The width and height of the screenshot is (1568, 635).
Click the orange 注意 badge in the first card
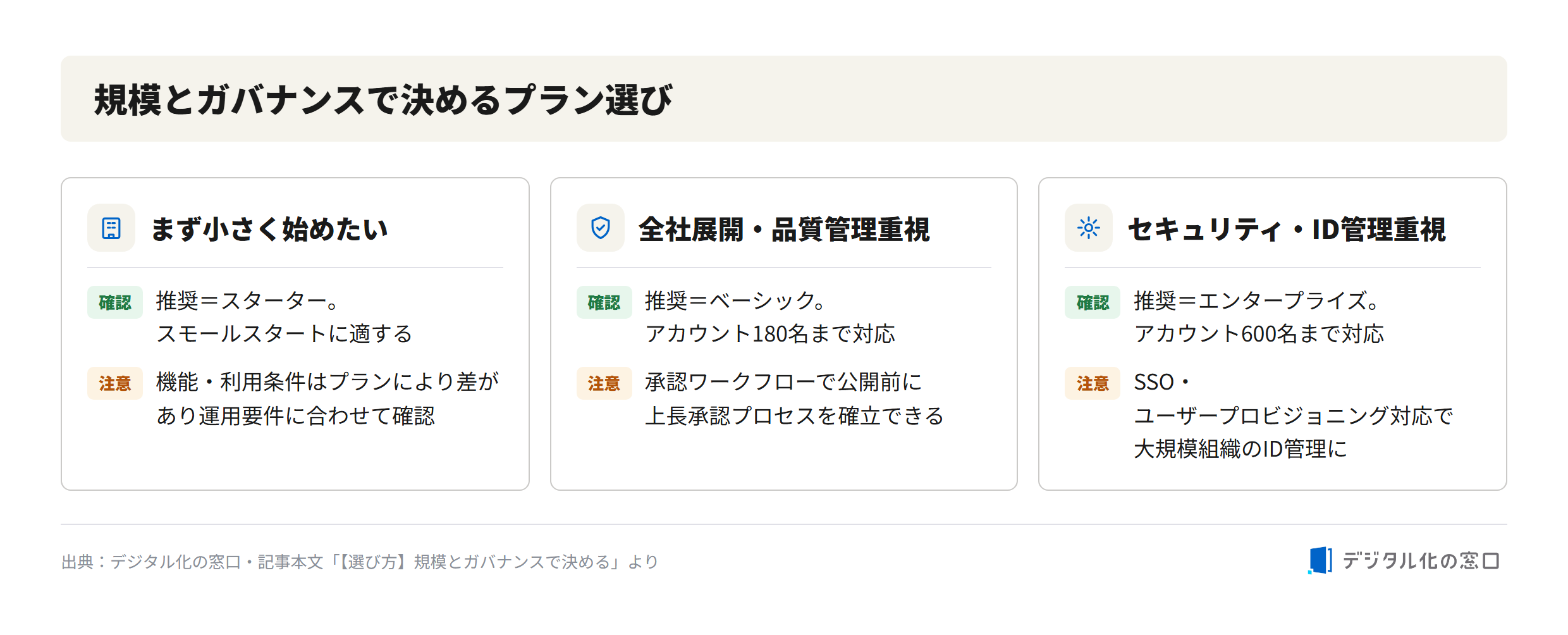pos(115,383)
